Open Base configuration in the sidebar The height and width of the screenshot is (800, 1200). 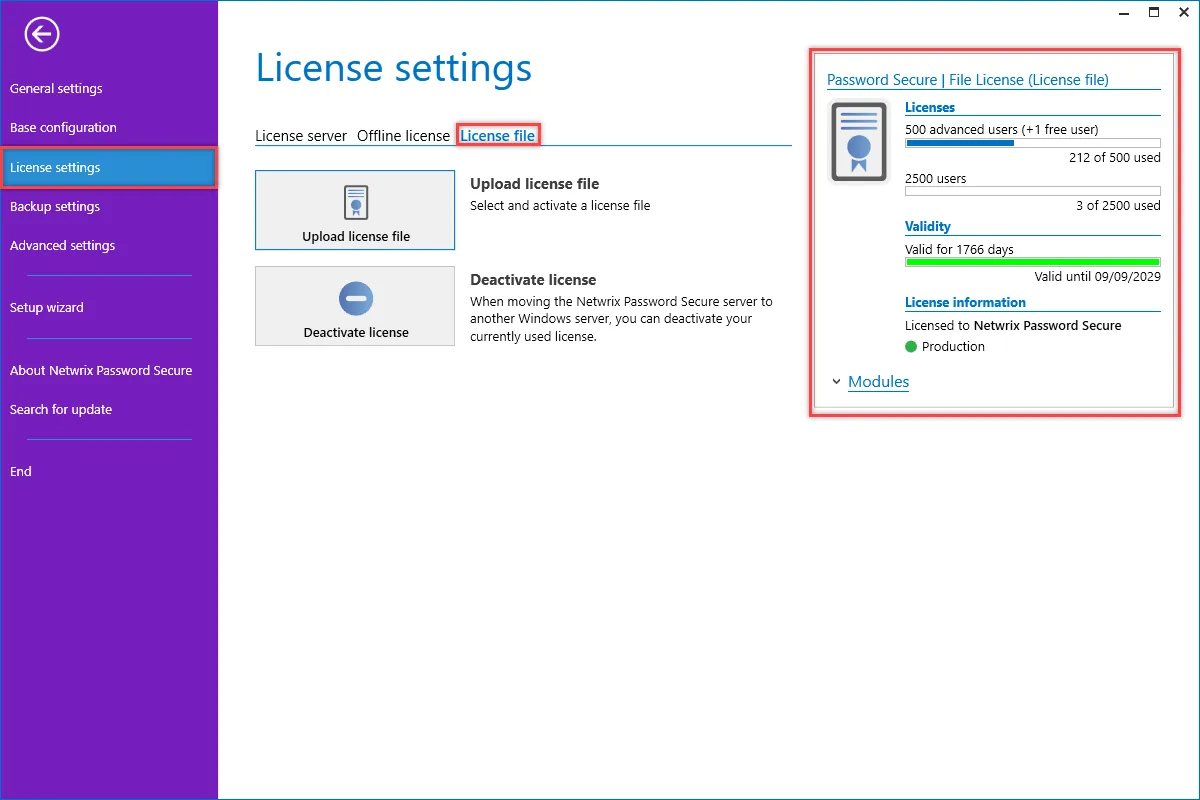(63, 128)
